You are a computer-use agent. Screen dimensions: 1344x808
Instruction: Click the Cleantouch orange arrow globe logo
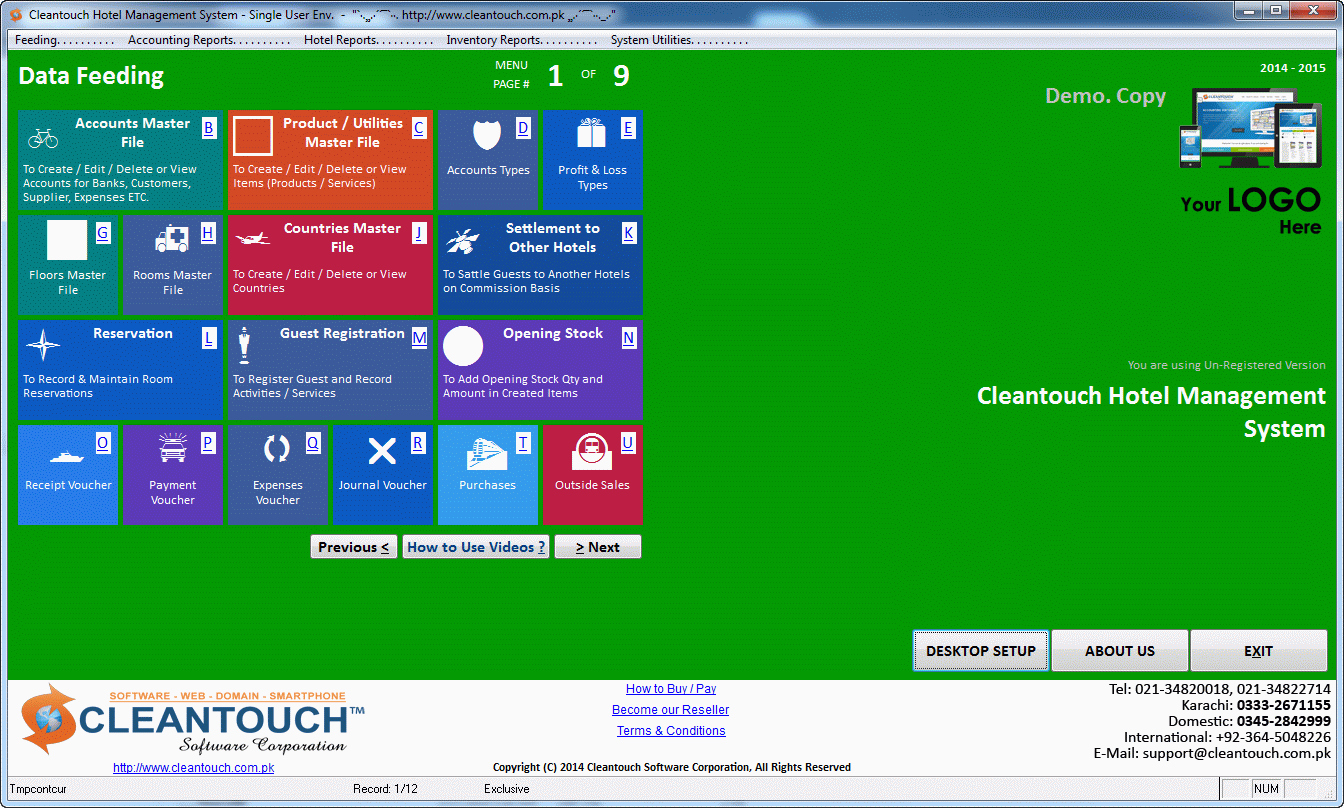[49, 719]
